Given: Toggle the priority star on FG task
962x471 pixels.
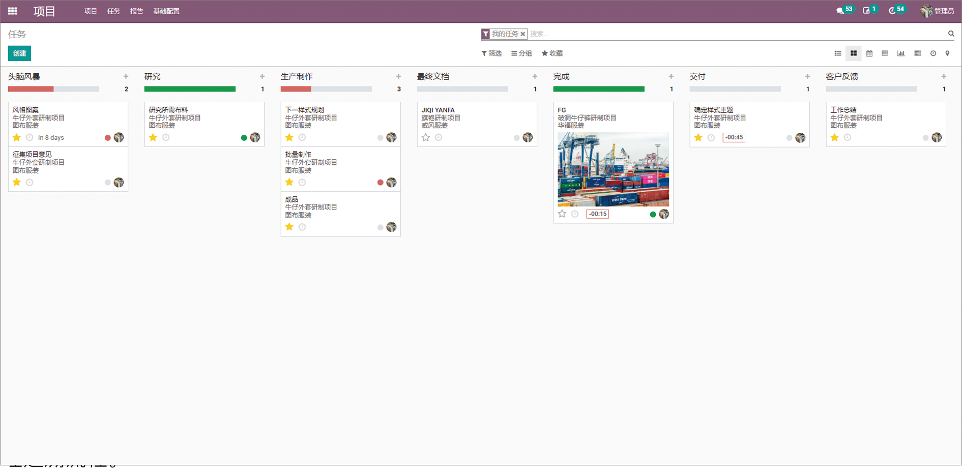Looking at the screenshot, I should (562, 214).
